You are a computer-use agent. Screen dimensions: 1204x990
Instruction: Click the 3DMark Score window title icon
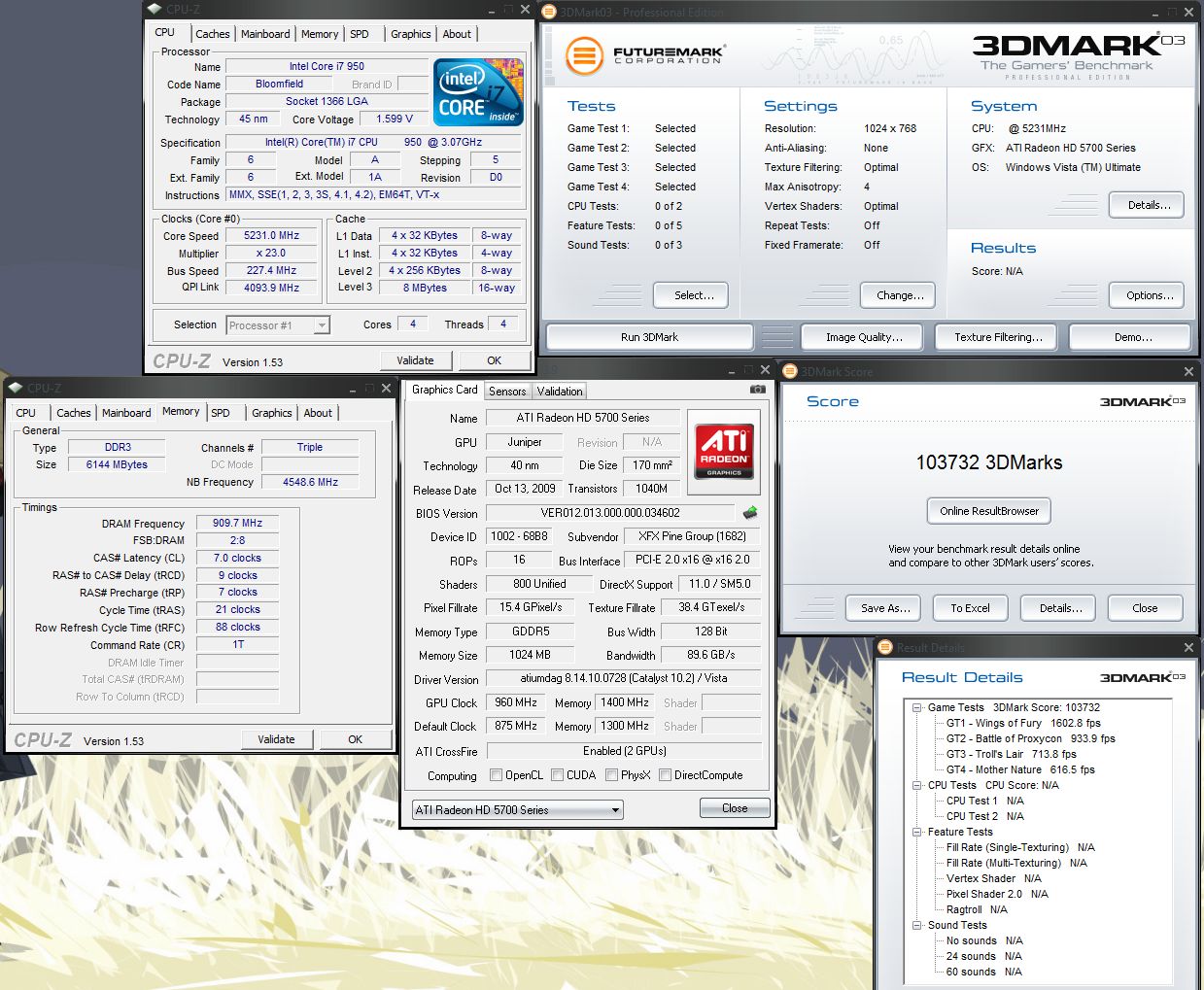(790, 371)
